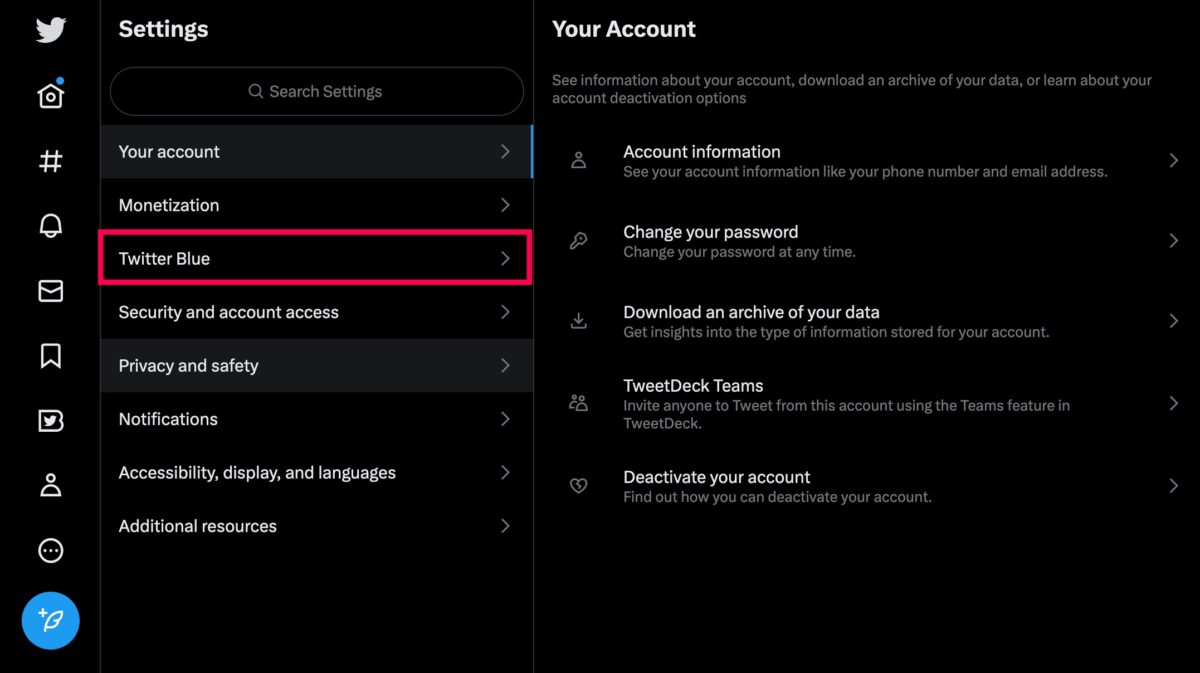Open Change your password option
This screenshot has height=673, width=1200.
coord(867,241)
